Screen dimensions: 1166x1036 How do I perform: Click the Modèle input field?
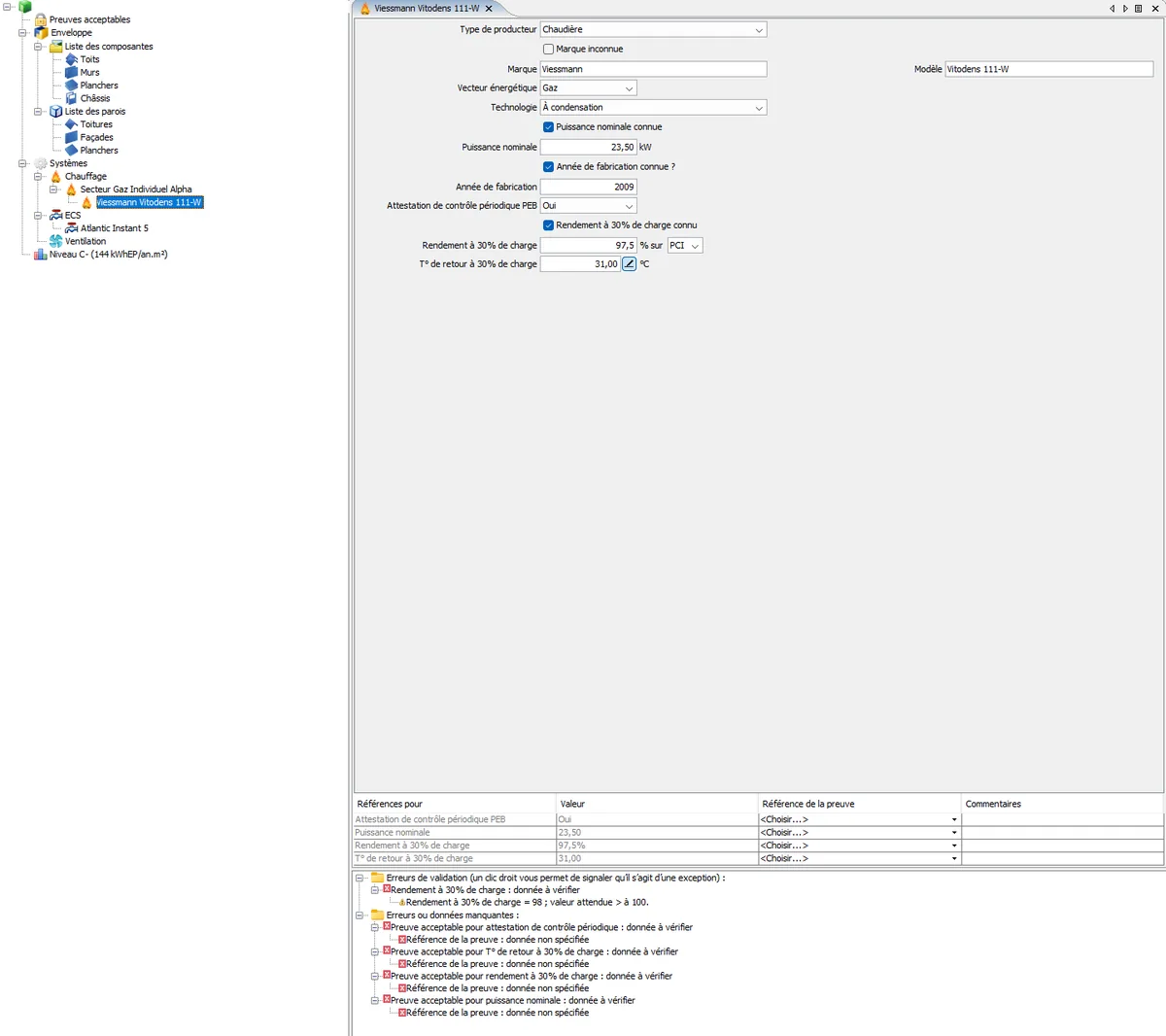[x=1048, y=69]
